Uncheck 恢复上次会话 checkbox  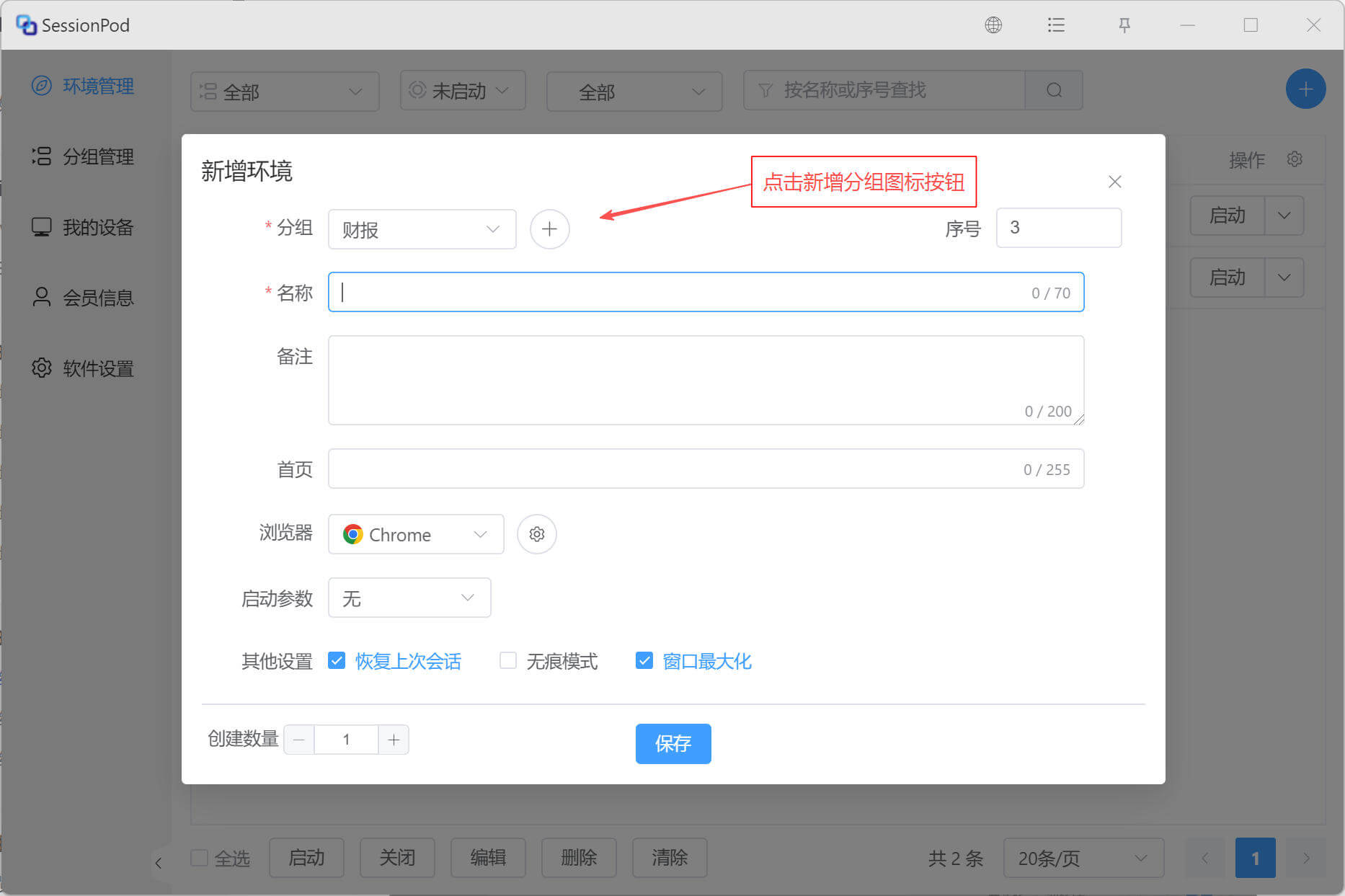(337, 660)
